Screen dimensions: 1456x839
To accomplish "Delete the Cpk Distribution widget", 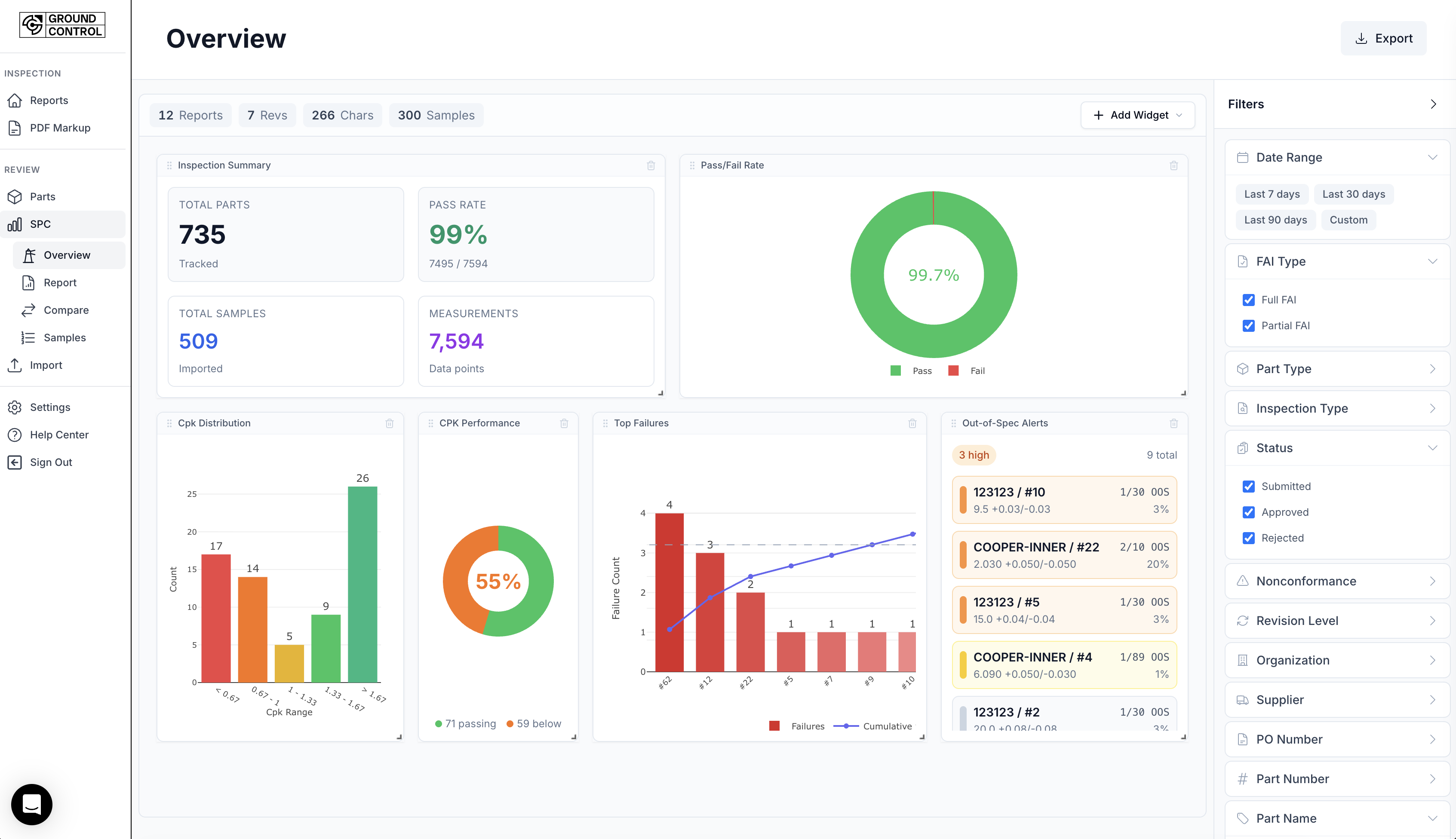I will coord(390,423).
